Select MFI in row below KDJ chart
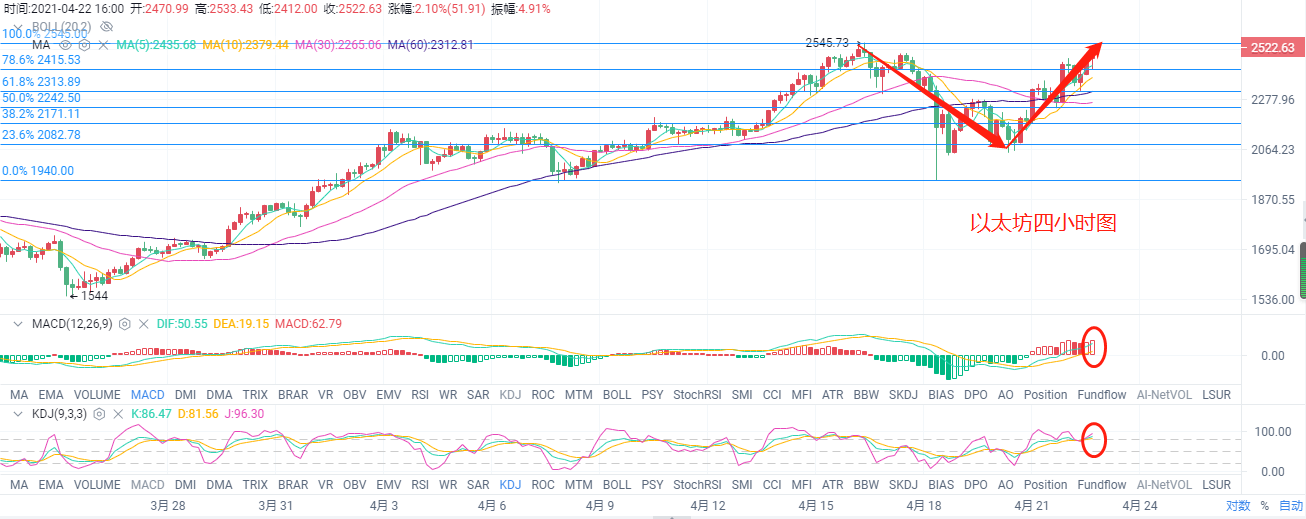The width and height of the screenshot is (1306, 519). coord(802,484)
